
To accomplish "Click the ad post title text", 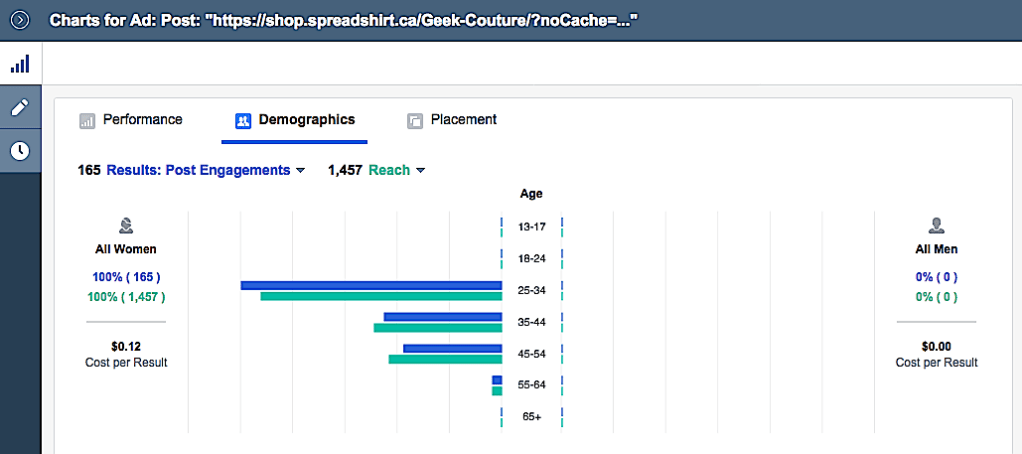I will [x=343, y=20].
